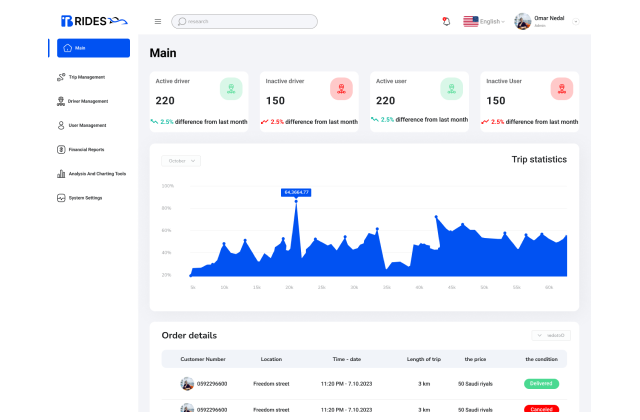
Task: Click the hamburger menu icon
Action: 157,21
